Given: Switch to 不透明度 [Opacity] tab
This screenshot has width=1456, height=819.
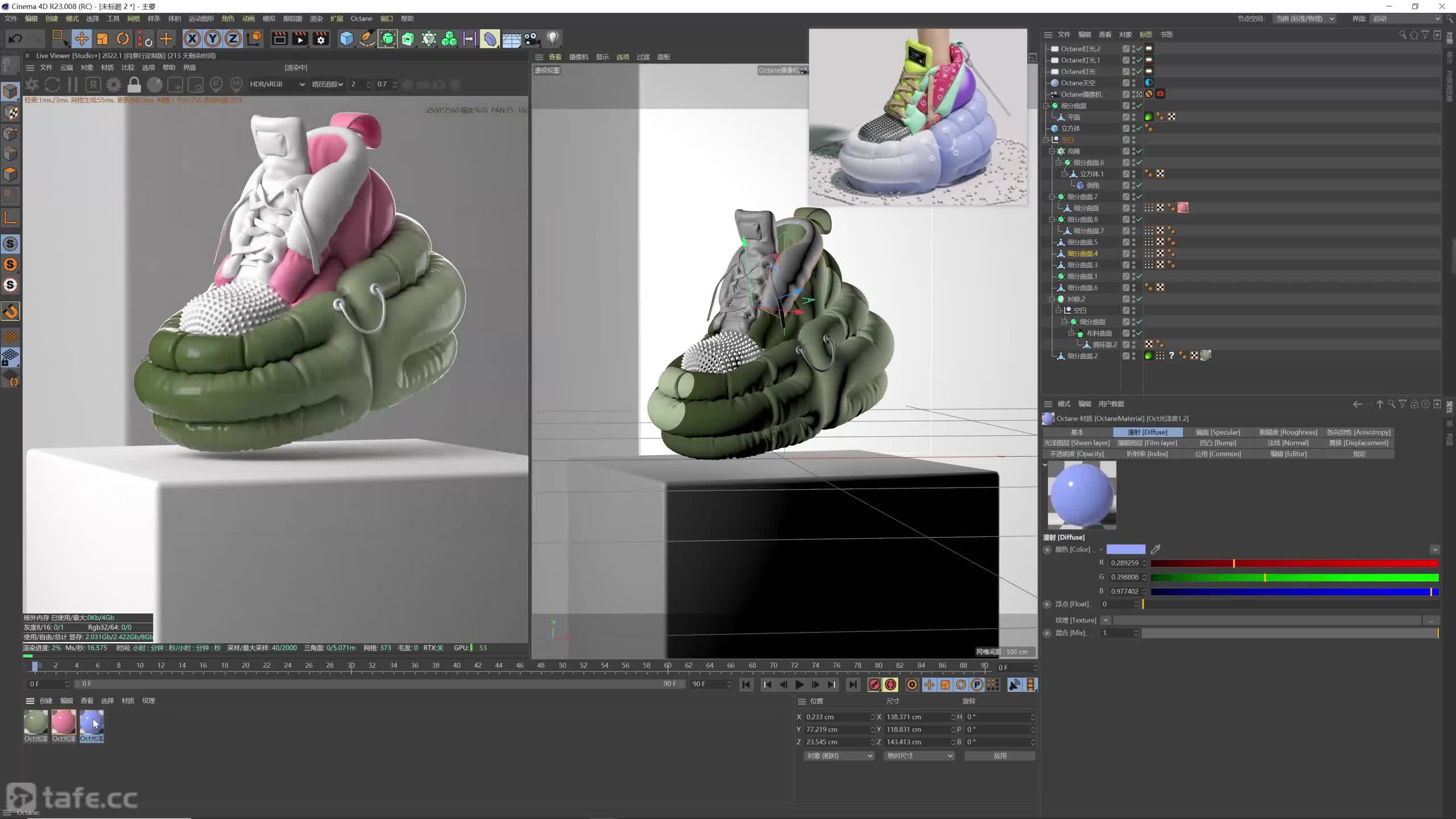Looking at the screenshot, I should [1077, 454].
